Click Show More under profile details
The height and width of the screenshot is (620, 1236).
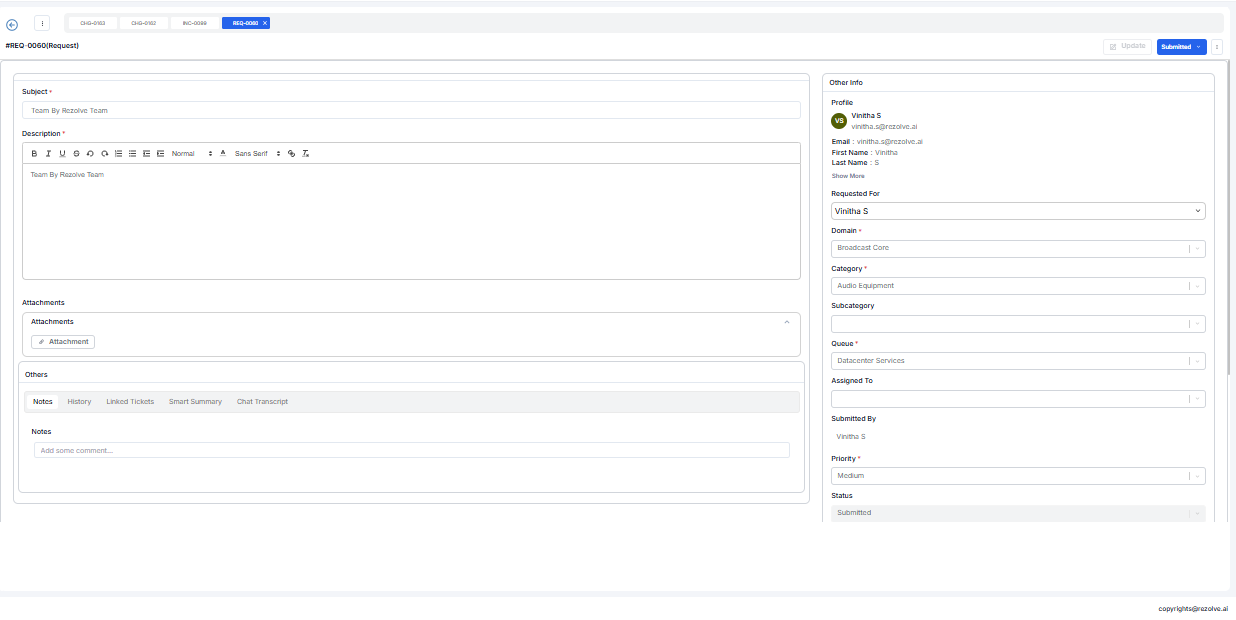848,176
